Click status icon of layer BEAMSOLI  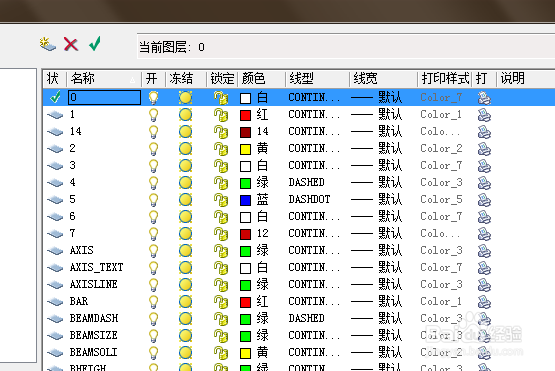55,353
